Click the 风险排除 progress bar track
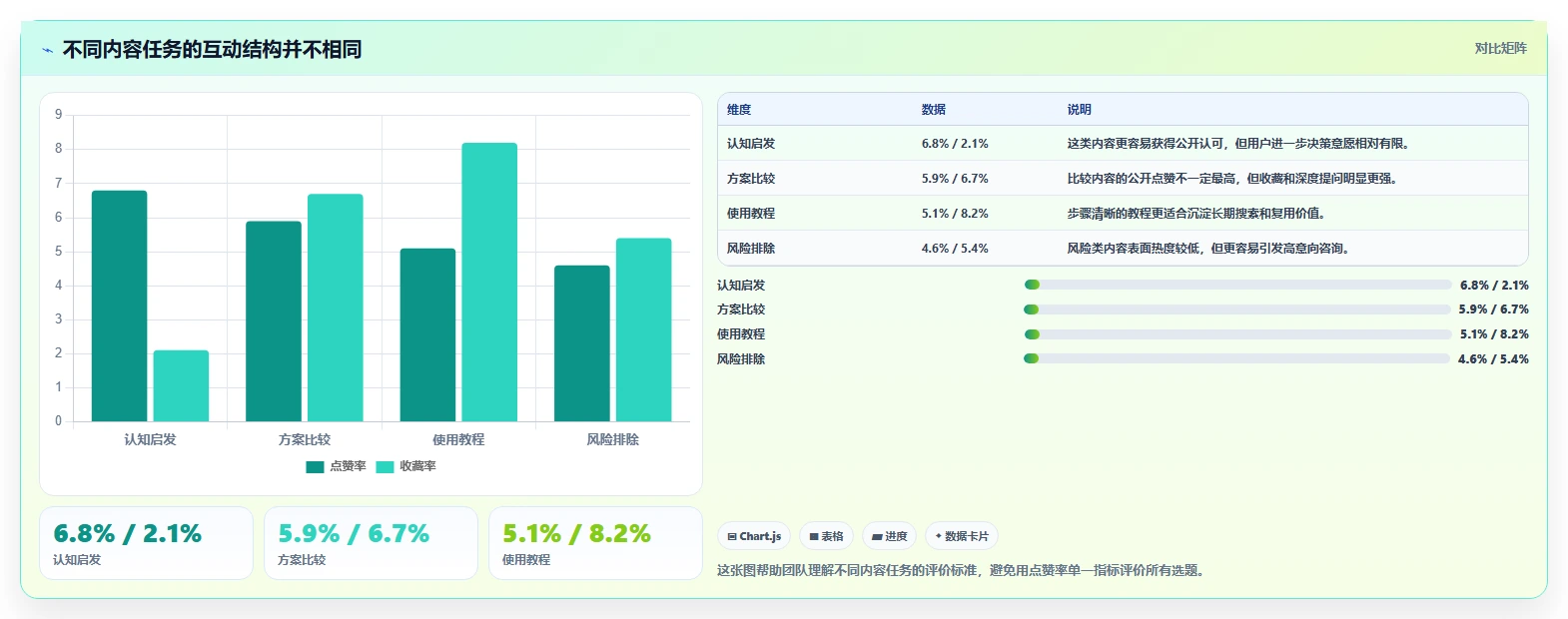This screenshot has height=619, width=1568. tap(1236, 358)
